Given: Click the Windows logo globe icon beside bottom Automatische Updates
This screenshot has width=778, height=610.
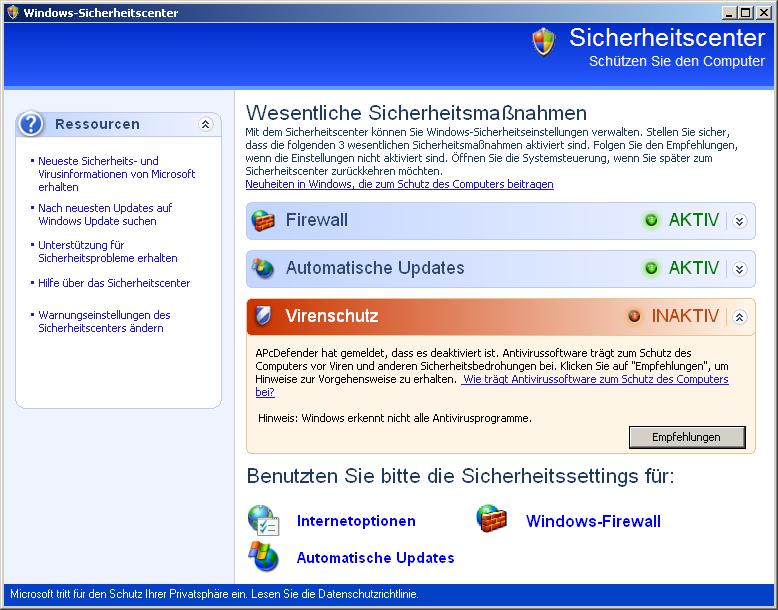Looking at the screenshot, I should pos(263,556).
